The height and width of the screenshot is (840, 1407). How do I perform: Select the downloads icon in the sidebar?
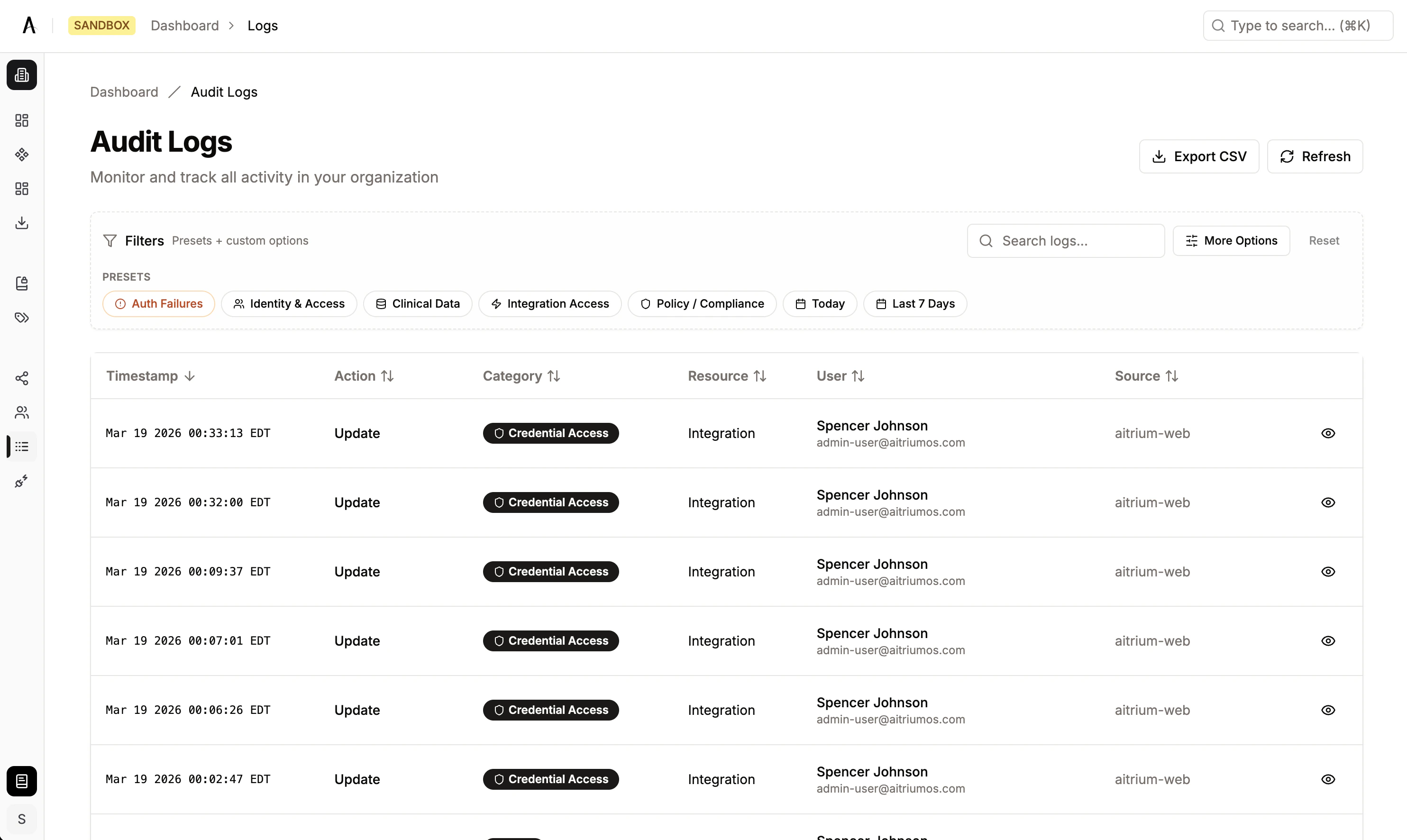(21, 222)
